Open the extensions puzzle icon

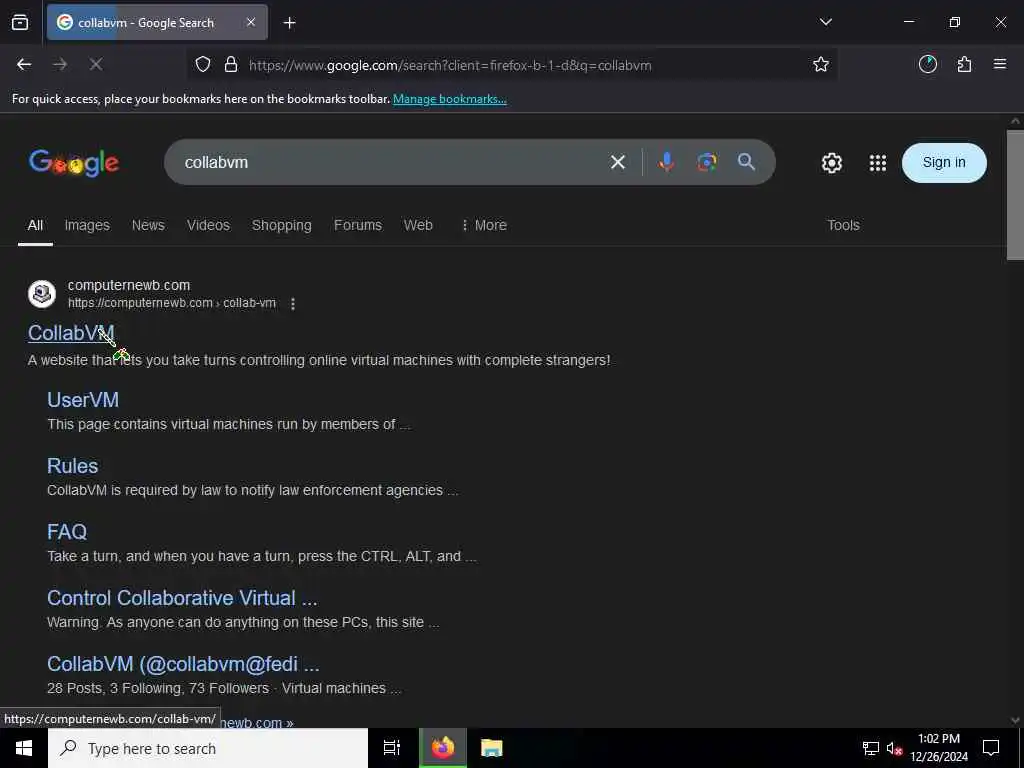964,64
